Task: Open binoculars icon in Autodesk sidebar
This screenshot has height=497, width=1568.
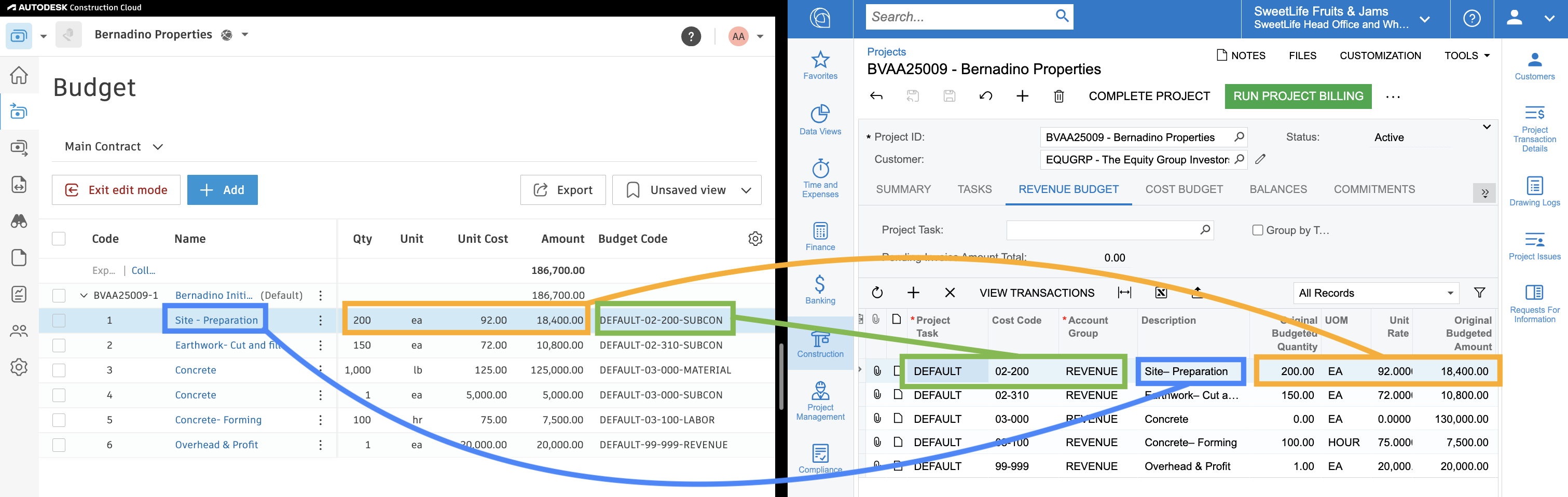Action: coord(19,221)
